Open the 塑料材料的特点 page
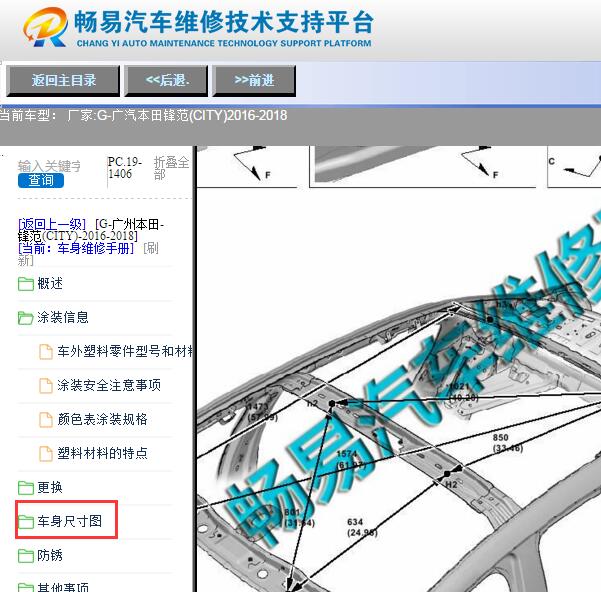This screenshot has width=601, height=592. click(102, 453)
